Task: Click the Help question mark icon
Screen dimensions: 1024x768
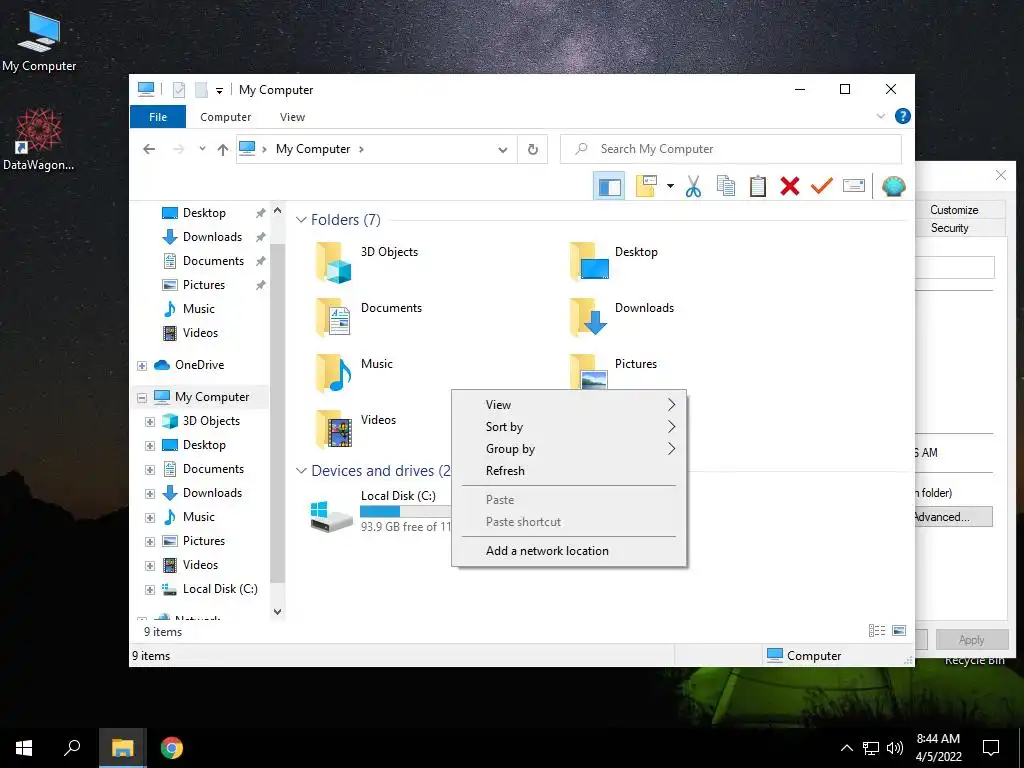Action: 903,116
